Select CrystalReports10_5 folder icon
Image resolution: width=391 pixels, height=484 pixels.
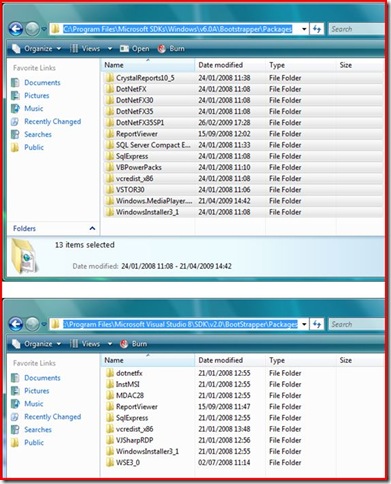[x=109, y=78]
